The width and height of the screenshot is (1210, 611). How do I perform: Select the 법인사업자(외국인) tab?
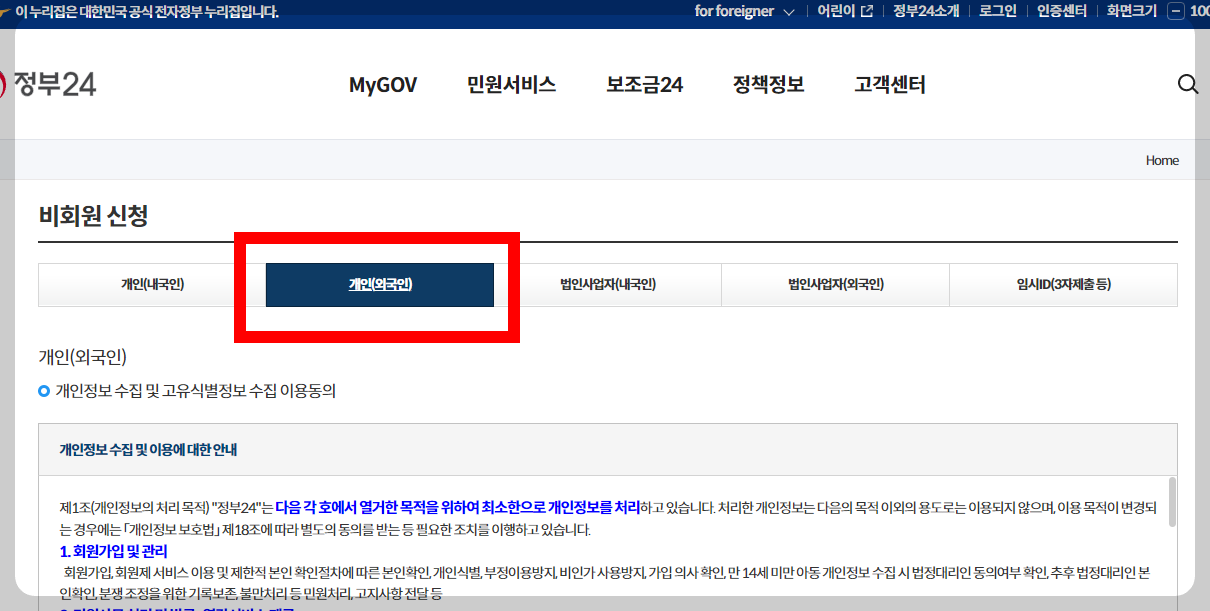[835, 285]
